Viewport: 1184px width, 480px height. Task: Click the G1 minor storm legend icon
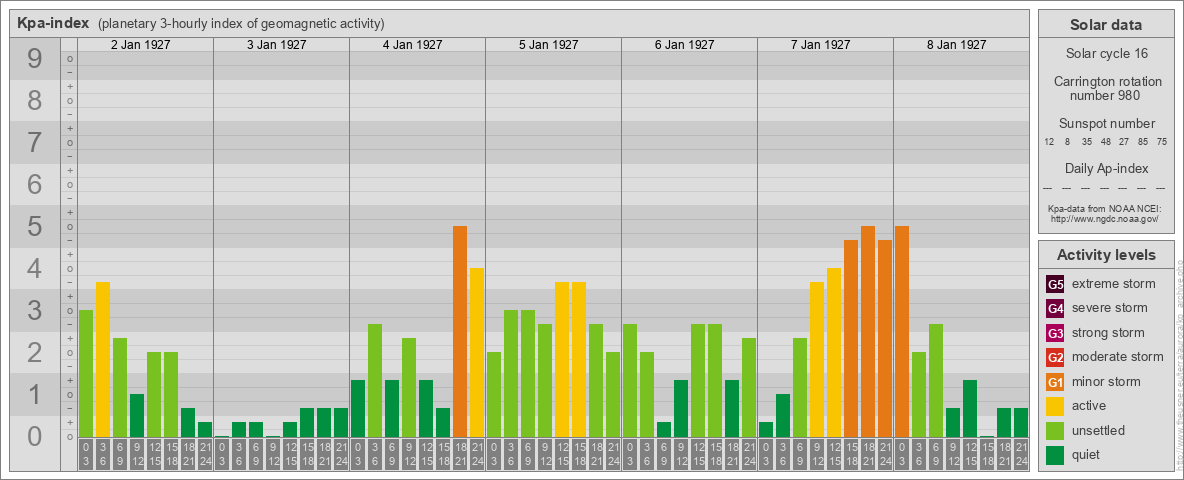pos(1055,381)
